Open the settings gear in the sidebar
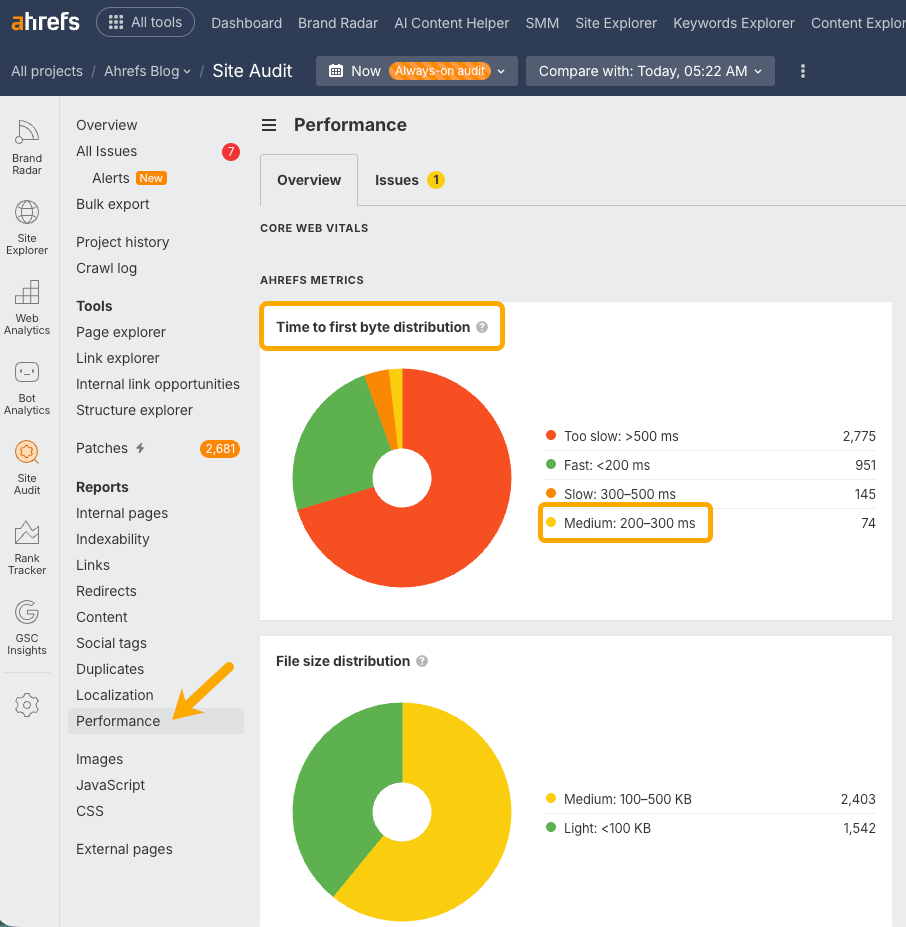 (27, 705)
